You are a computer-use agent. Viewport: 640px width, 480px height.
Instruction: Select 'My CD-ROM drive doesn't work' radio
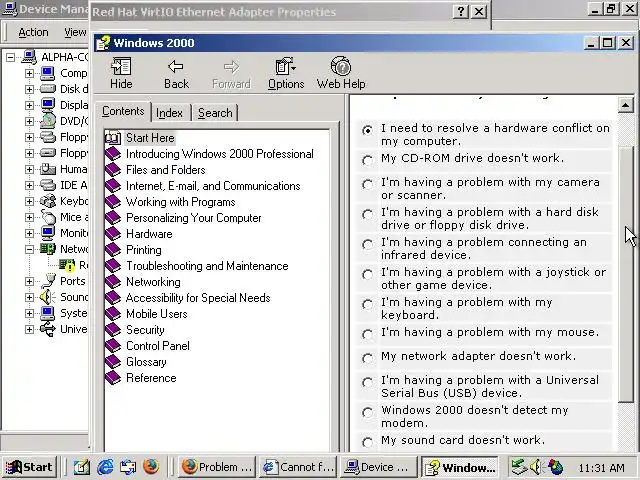367,160
